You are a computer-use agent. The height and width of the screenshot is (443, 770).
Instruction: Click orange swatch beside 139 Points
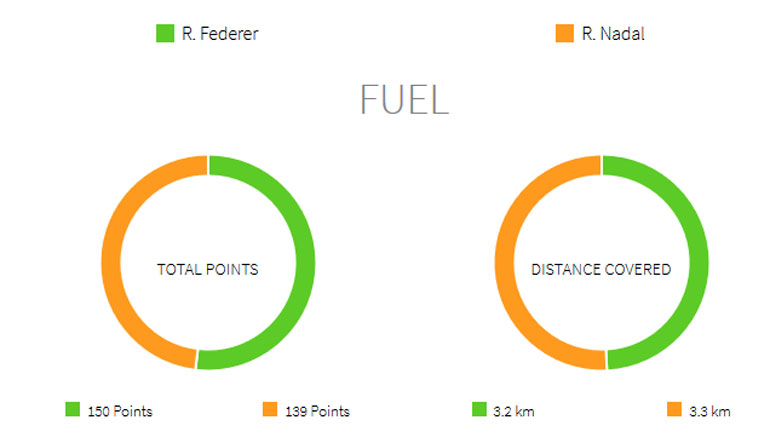[x=269, y=410]
